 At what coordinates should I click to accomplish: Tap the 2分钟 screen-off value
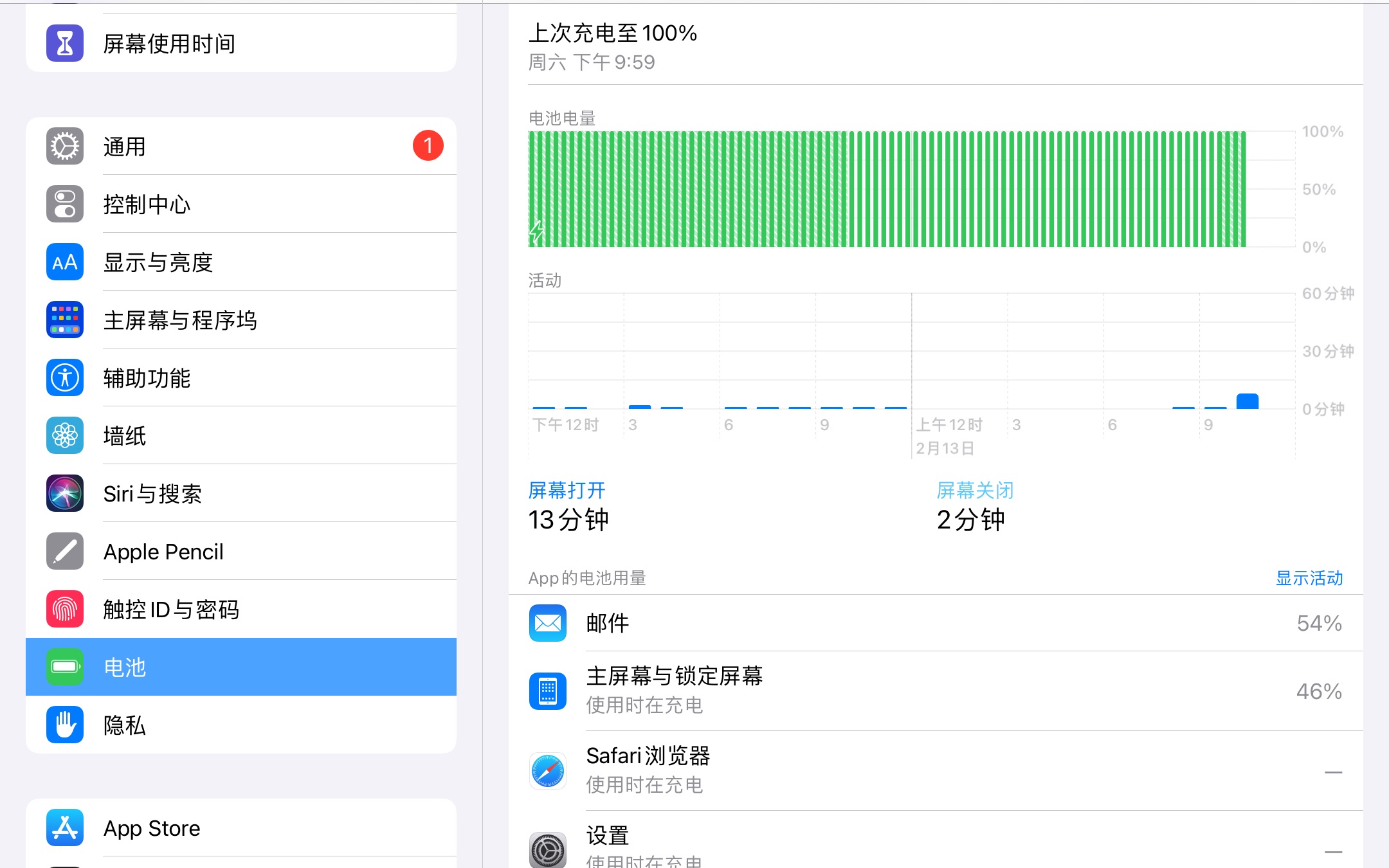(x=970, y=520)
